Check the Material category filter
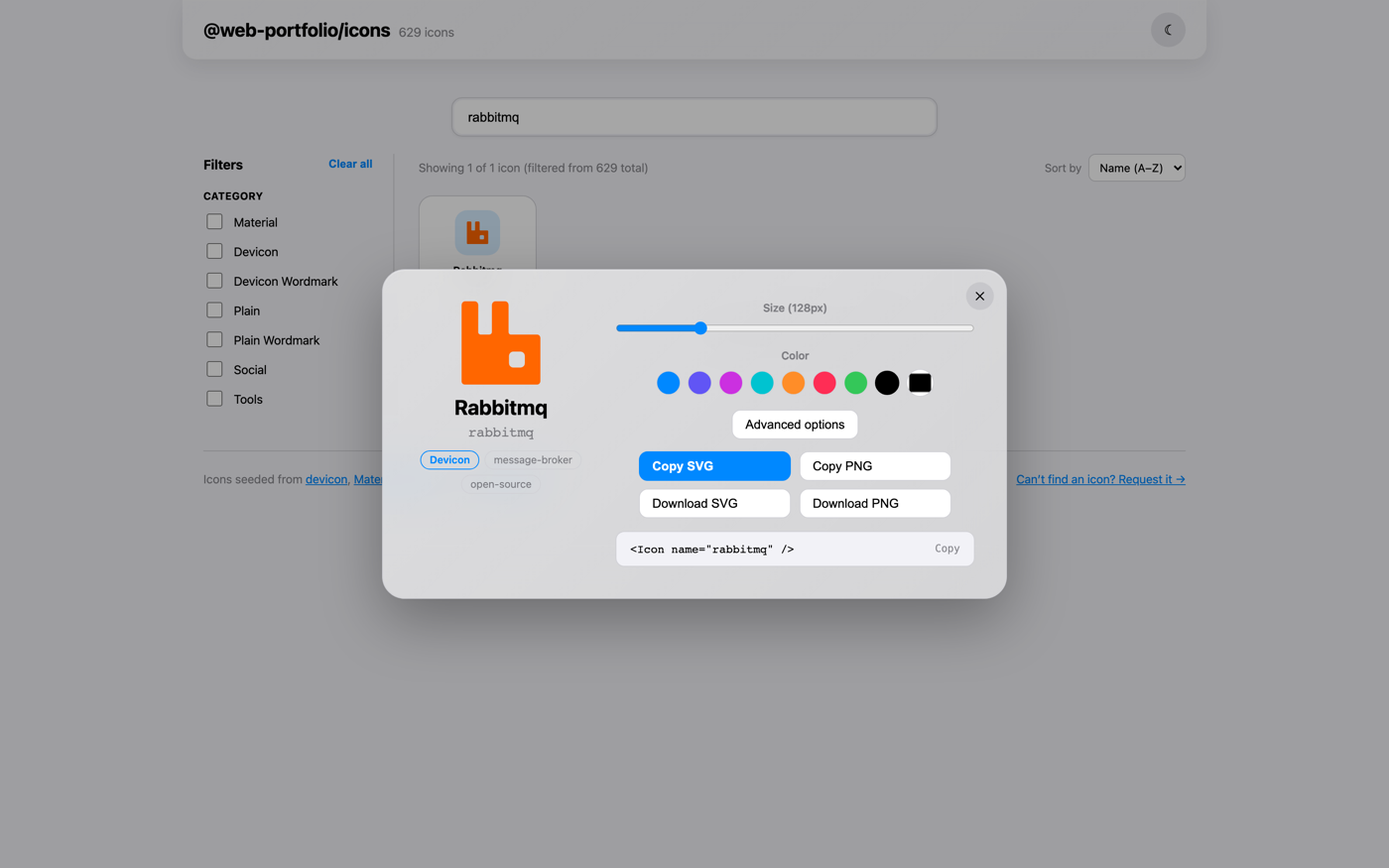The image size is (1389, 868). (214, 221)
